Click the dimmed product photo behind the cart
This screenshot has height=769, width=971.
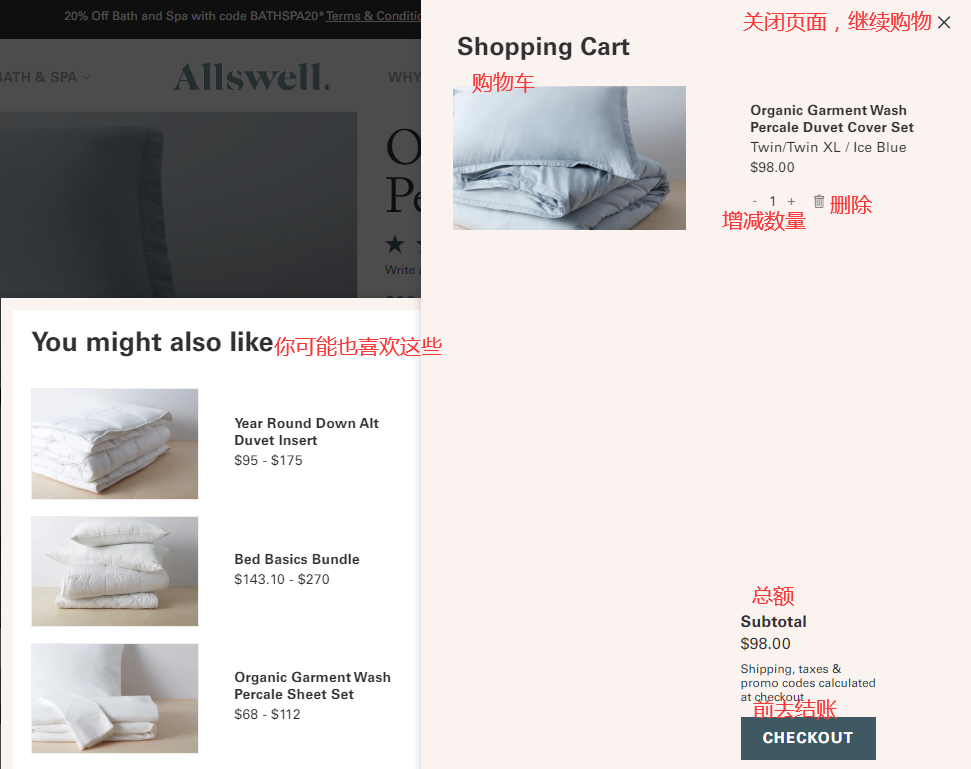(x=178, y=204)
